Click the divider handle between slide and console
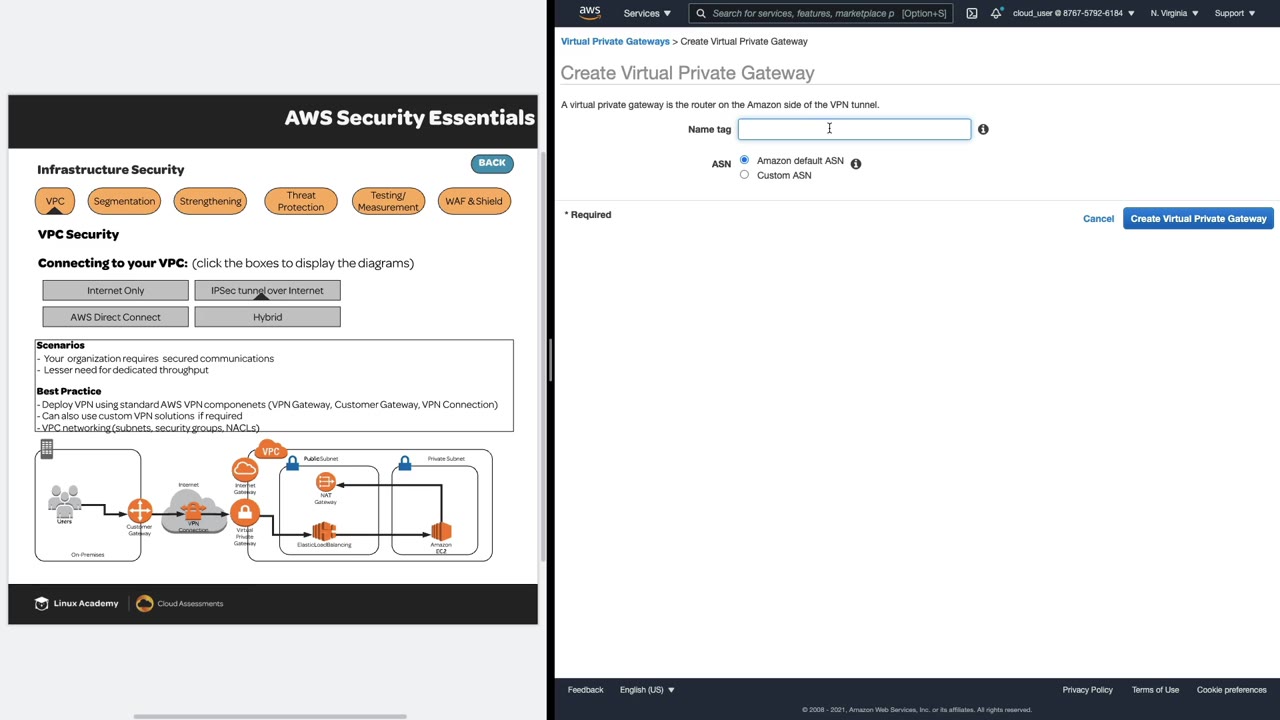The image size is (1280, 720). pyautogui.click(x=549, y=360)
